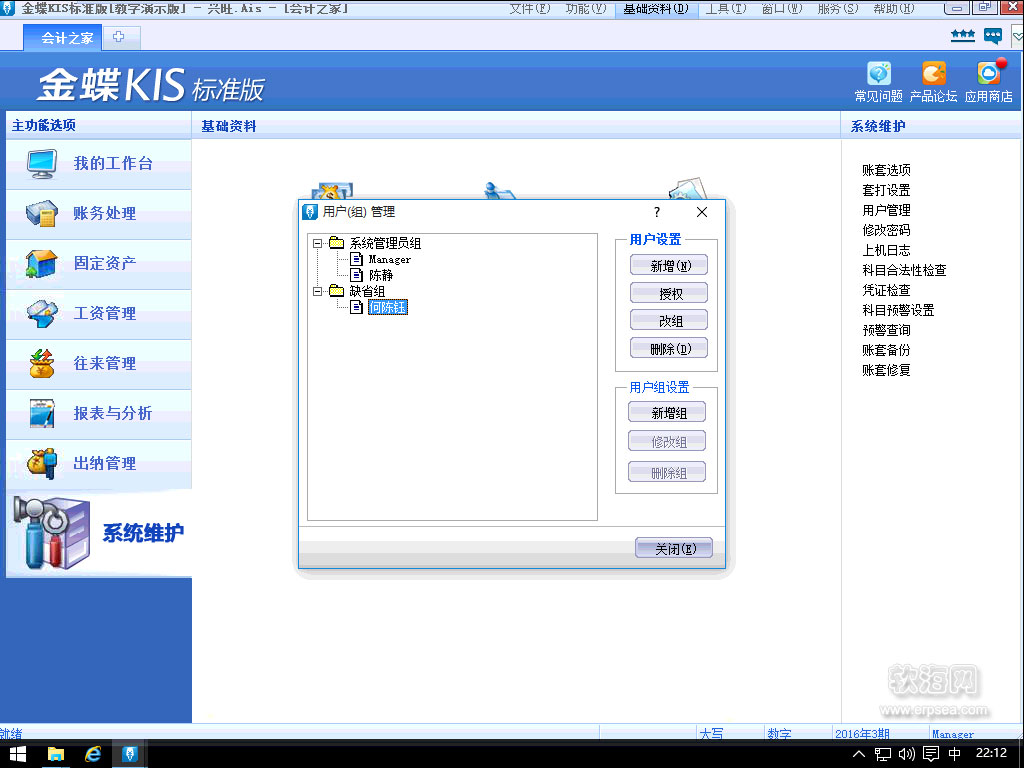Viewport: 1024px width, 768px height.
Task: Click the 新增(N) user button
Action: pos(669,266)
